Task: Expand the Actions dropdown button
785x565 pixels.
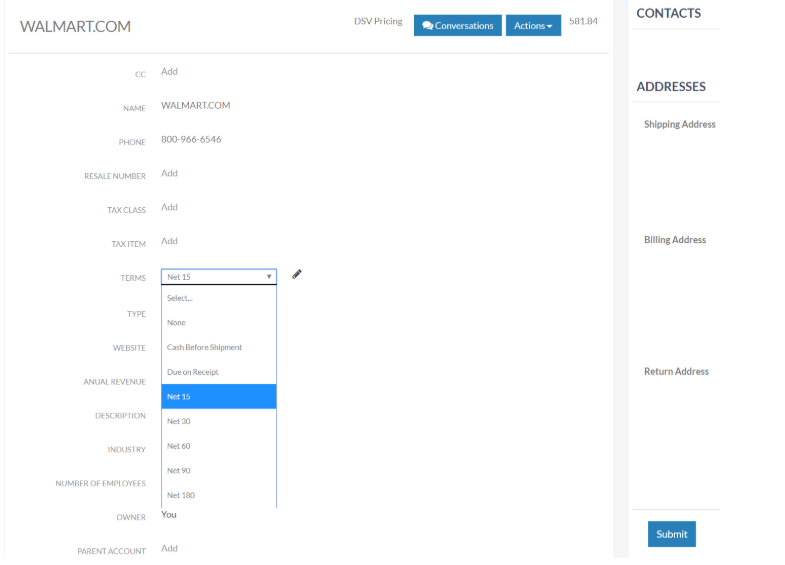Action: coord(533,26)
